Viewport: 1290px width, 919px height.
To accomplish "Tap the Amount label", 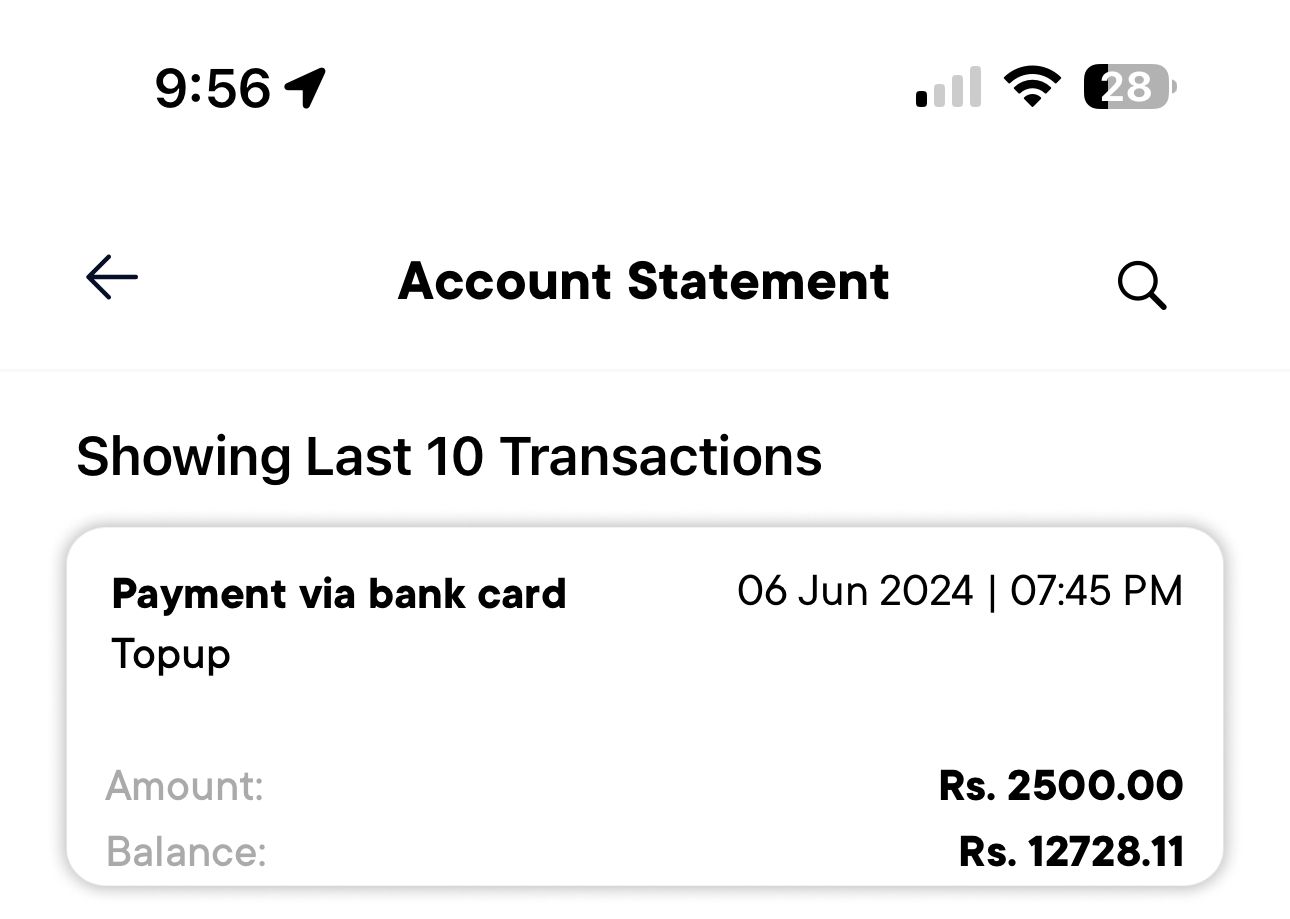I will pyautogui.click(x=185, y=786).
